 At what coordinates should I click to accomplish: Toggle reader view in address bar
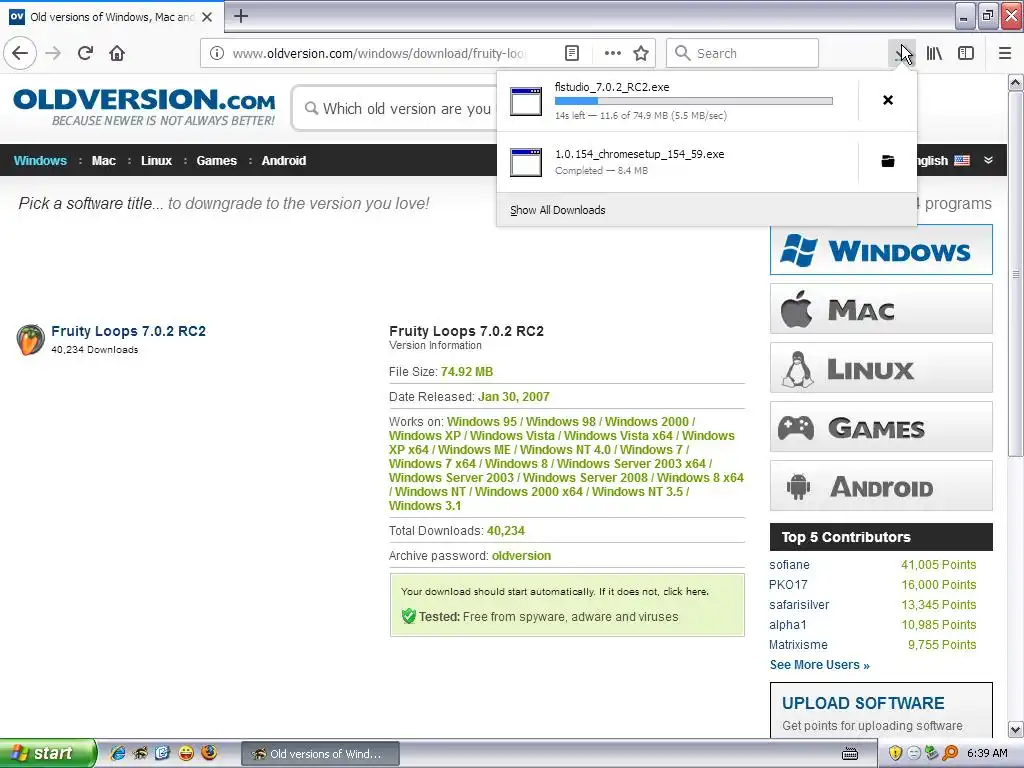pyautogui.click(x=571, y=53)
